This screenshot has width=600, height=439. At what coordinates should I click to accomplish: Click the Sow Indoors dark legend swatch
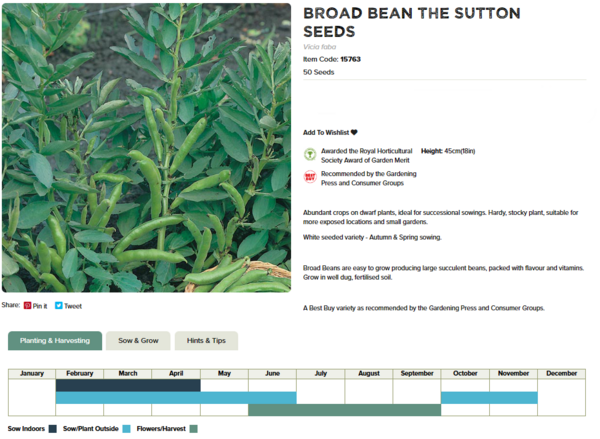(x=52, y=429)
